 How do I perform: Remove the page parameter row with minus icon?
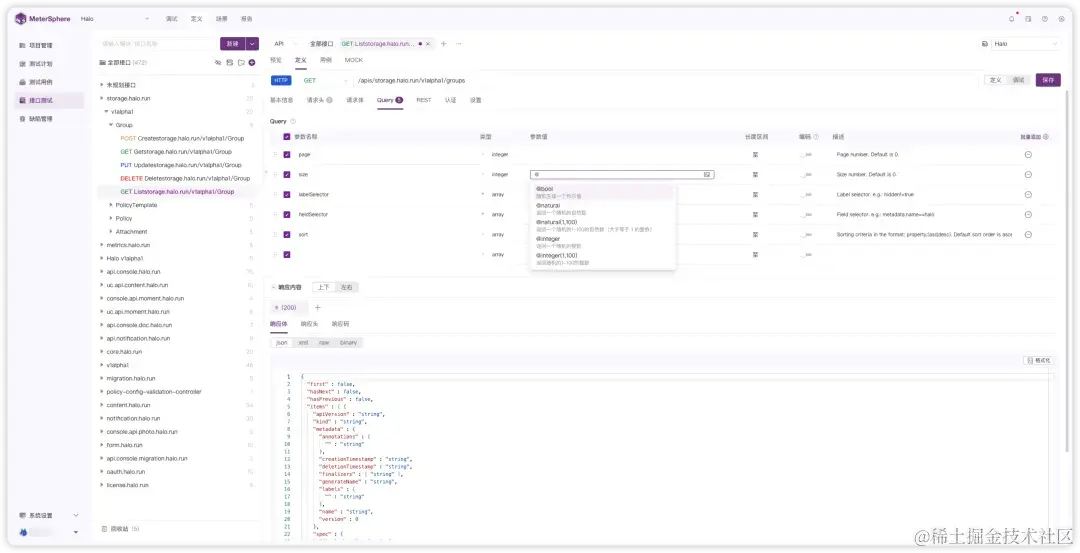click(1028, 154)
